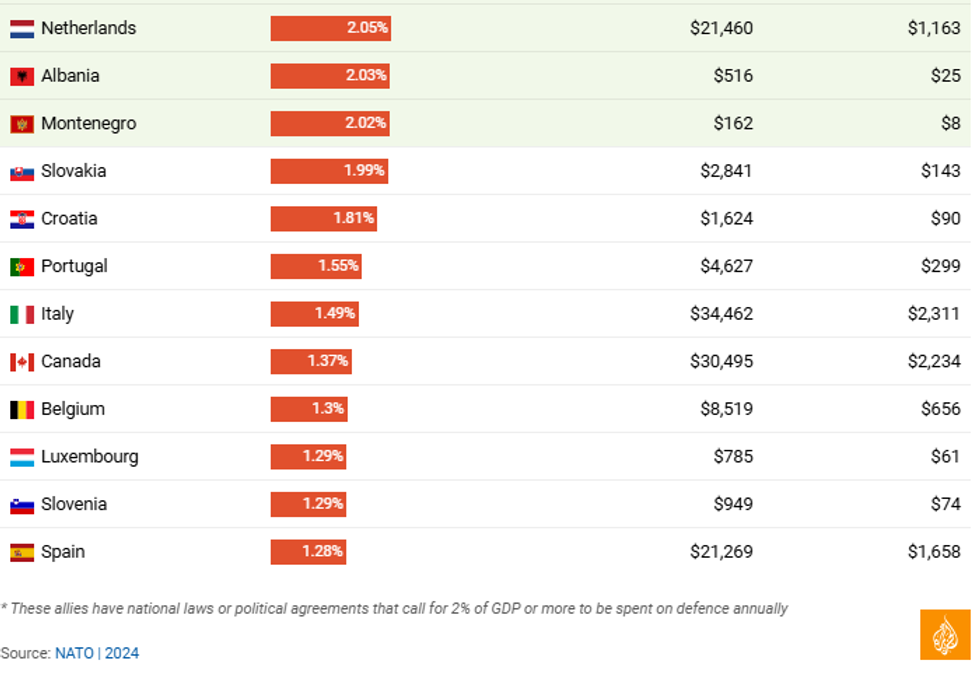The height and width of the screenshot is (673, 980).
Task: Click the Al Jazeera logo icon
Action: click(x=945, y=635)
